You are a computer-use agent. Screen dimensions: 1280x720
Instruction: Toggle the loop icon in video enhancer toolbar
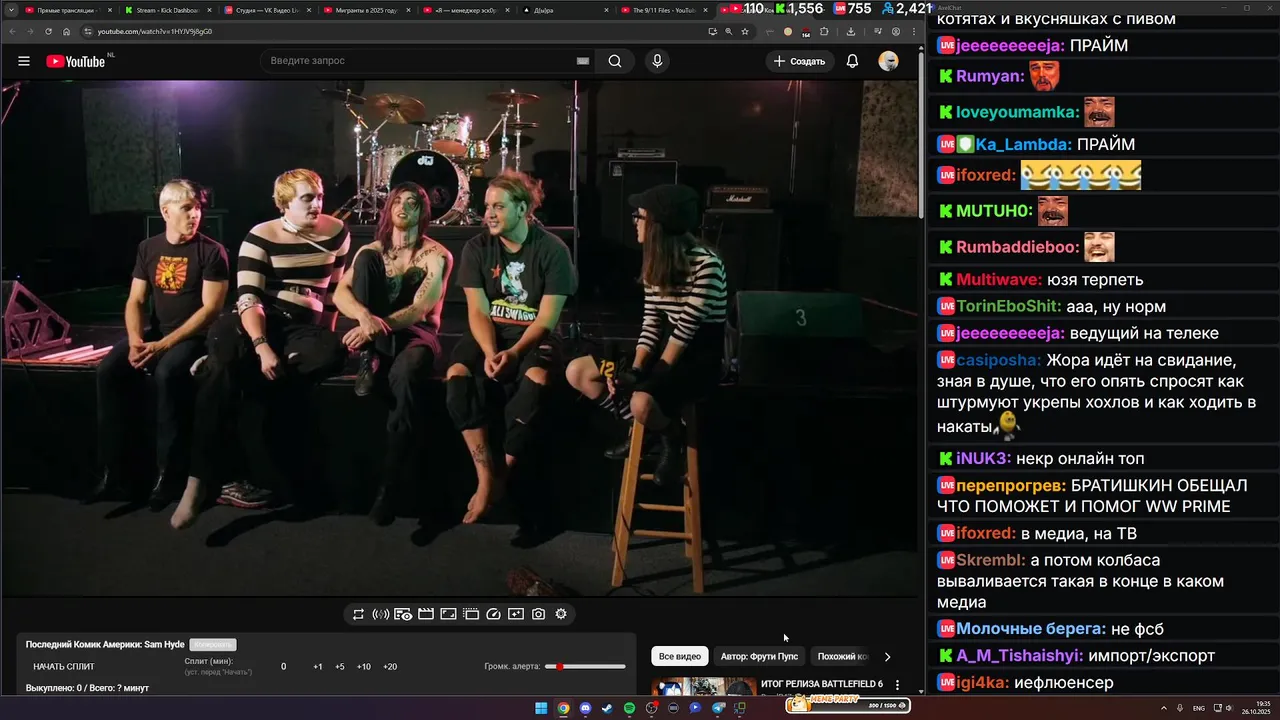point(358,614)
